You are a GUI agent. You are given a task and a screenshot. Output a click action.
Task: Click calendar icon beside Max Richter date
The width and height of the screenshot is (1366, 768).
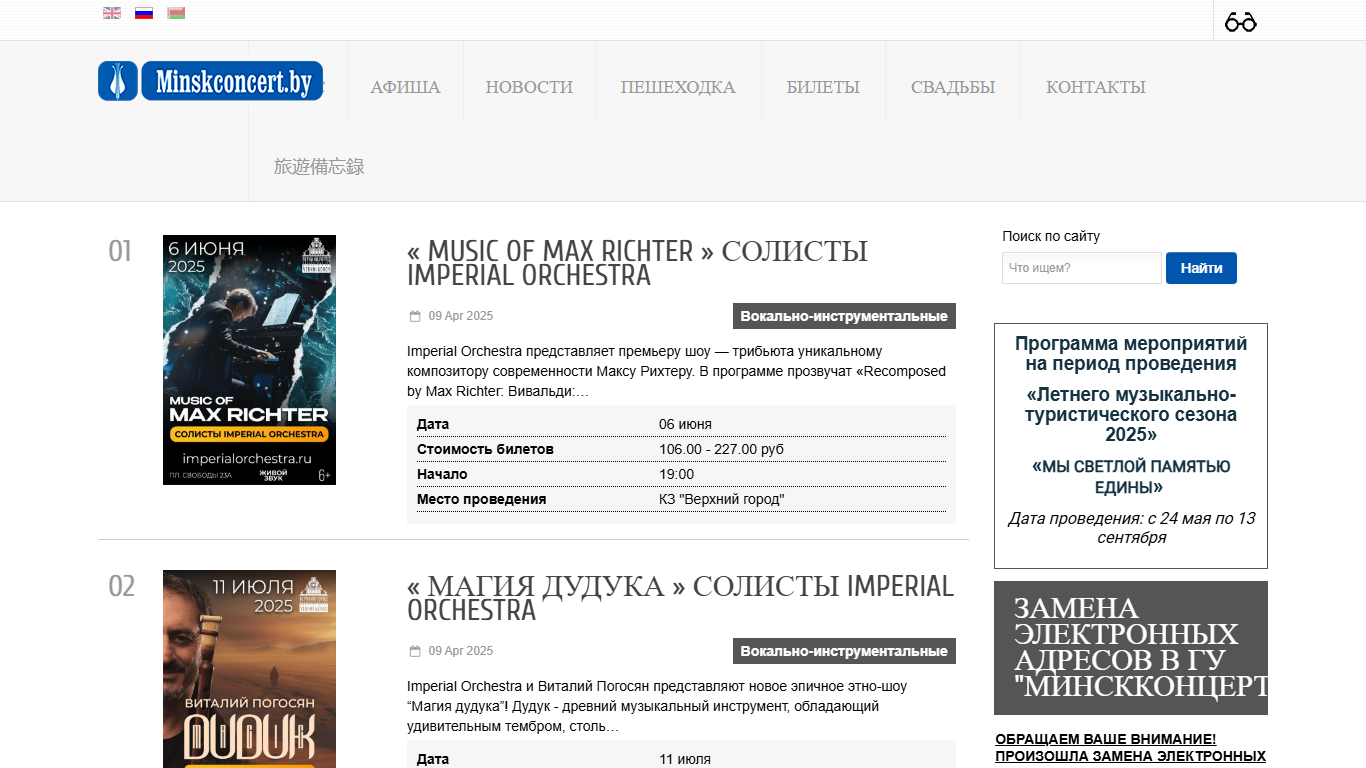coord(415,317)
